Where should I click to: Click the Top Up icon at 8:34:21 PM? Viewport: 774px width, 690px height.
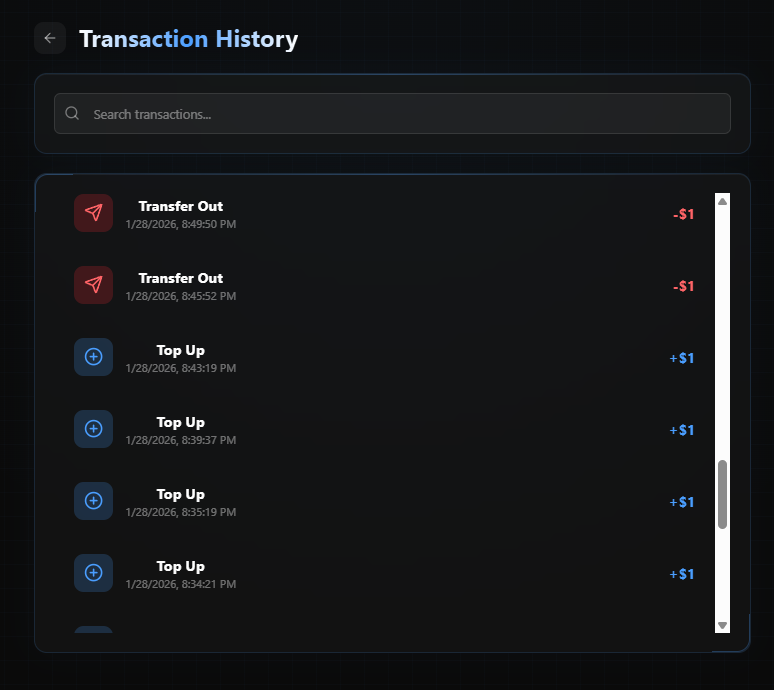pyautogui.click(x=93, y=573)
